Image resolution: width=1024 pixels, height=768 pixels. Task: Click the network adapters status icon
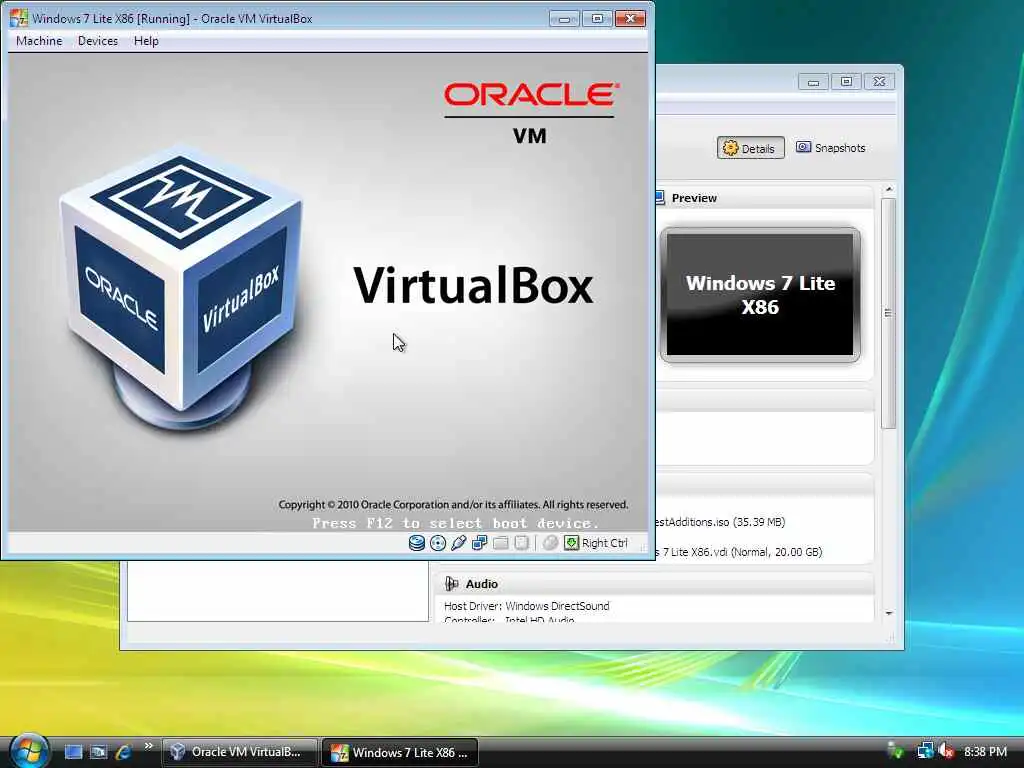pos(479,543)
